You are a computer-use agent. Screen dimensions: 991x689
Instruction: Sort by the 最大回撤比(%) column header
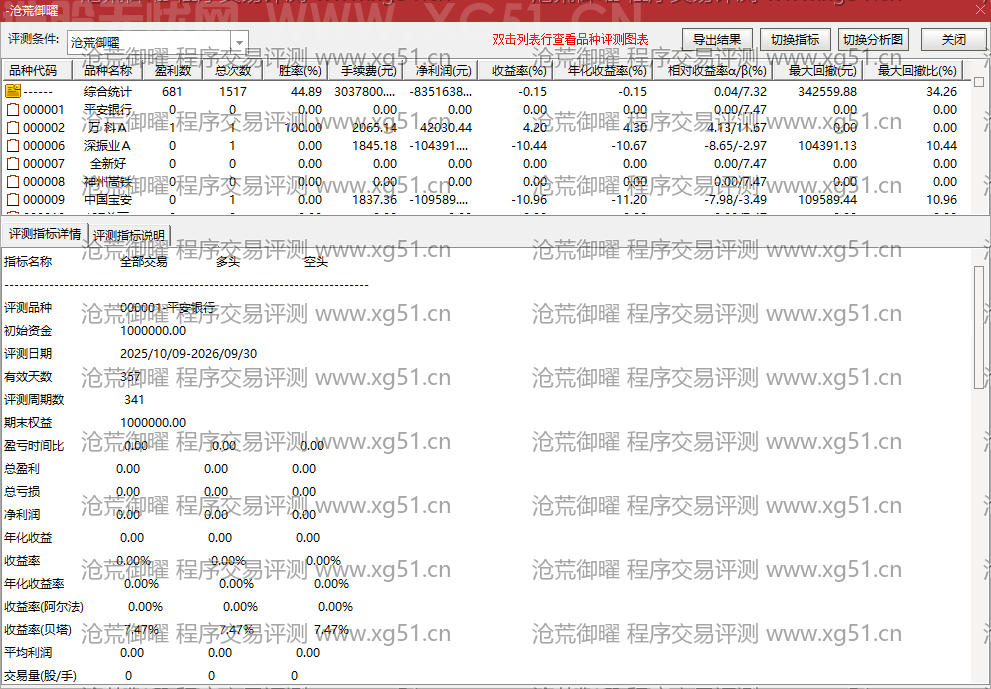pos(913,70)
